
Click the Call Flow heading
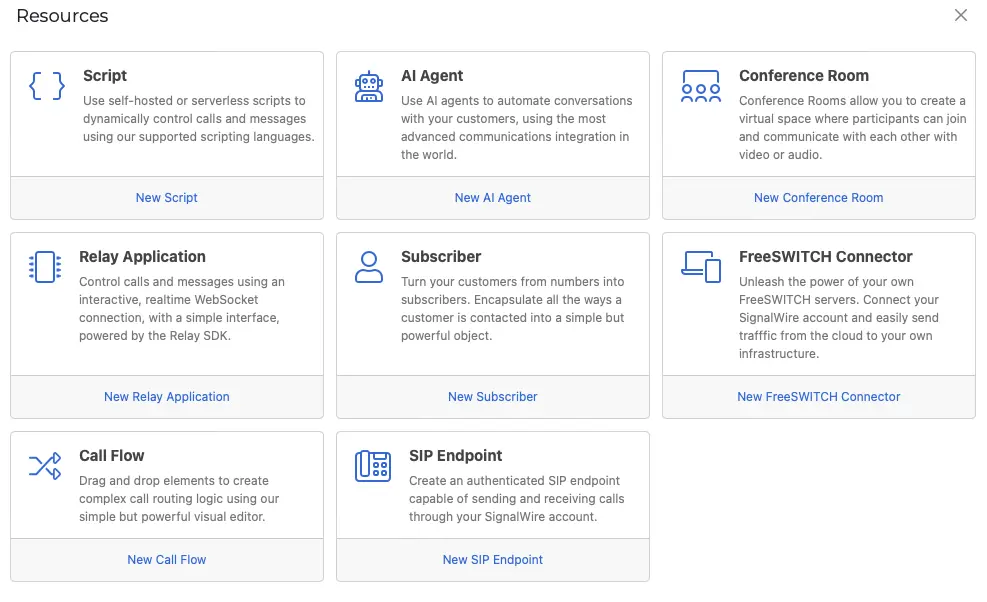coord(111,455)
